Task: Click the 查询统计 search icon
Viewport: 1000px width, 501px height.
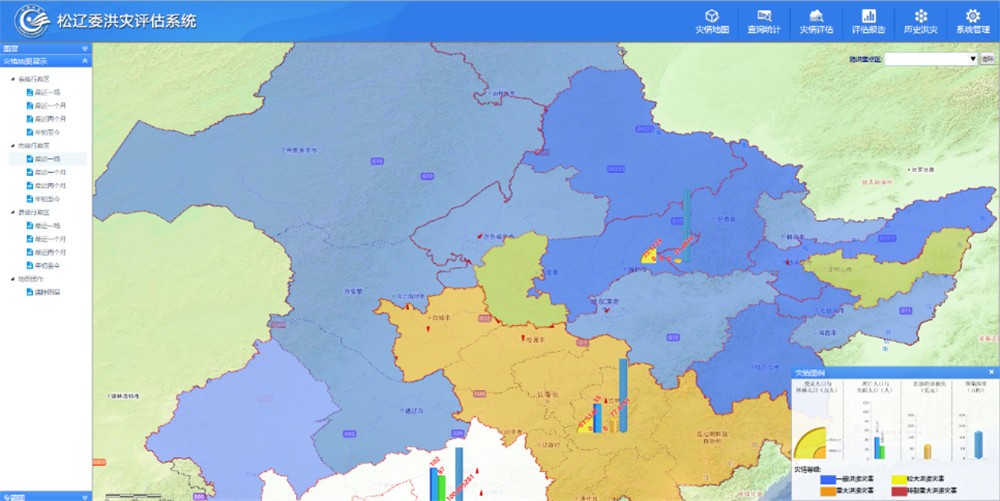Action: tap(764, 16)
